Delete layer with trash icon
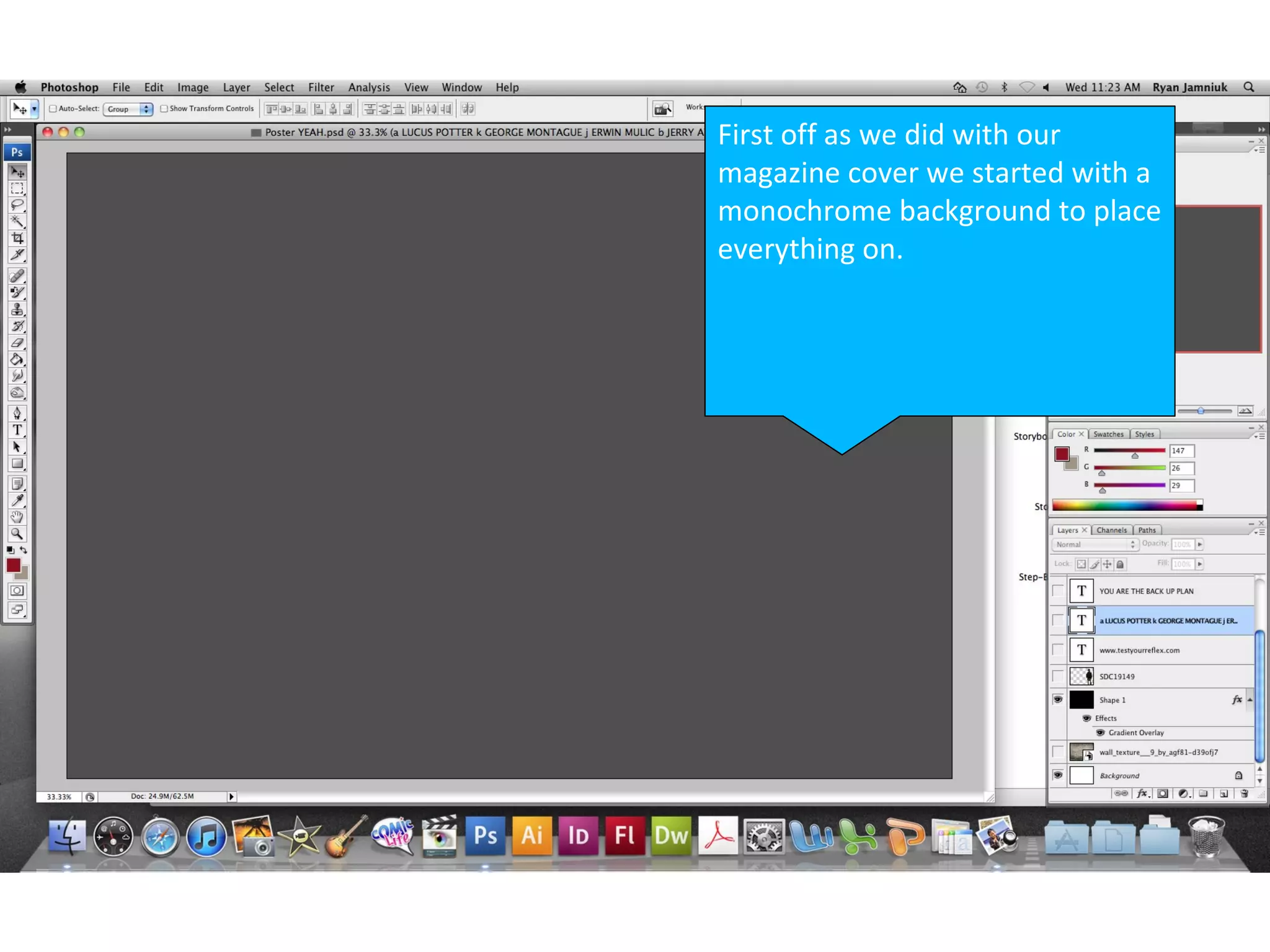The height and width of the screenshot is (952, 1270). pyautogui.click(x=1244, y=793)
